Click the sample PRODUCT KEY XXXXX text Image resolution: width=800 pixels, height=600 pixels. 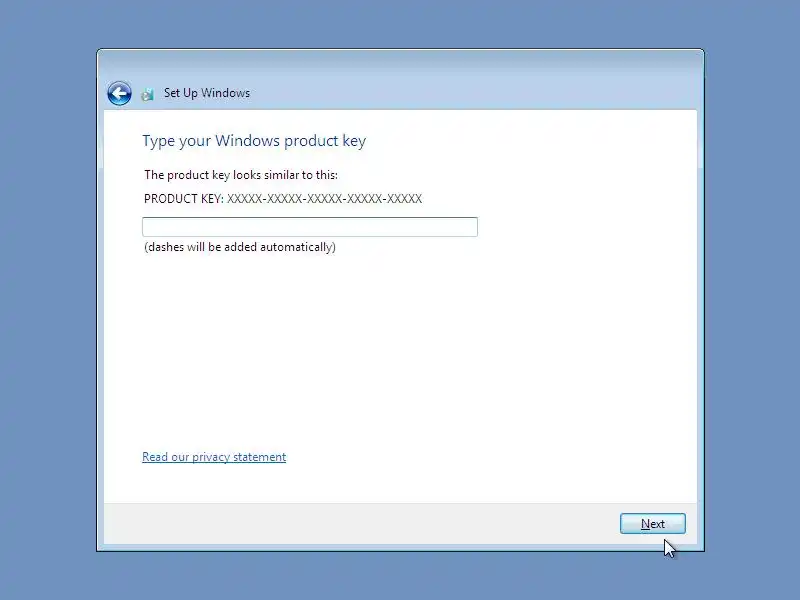[283, 198]
